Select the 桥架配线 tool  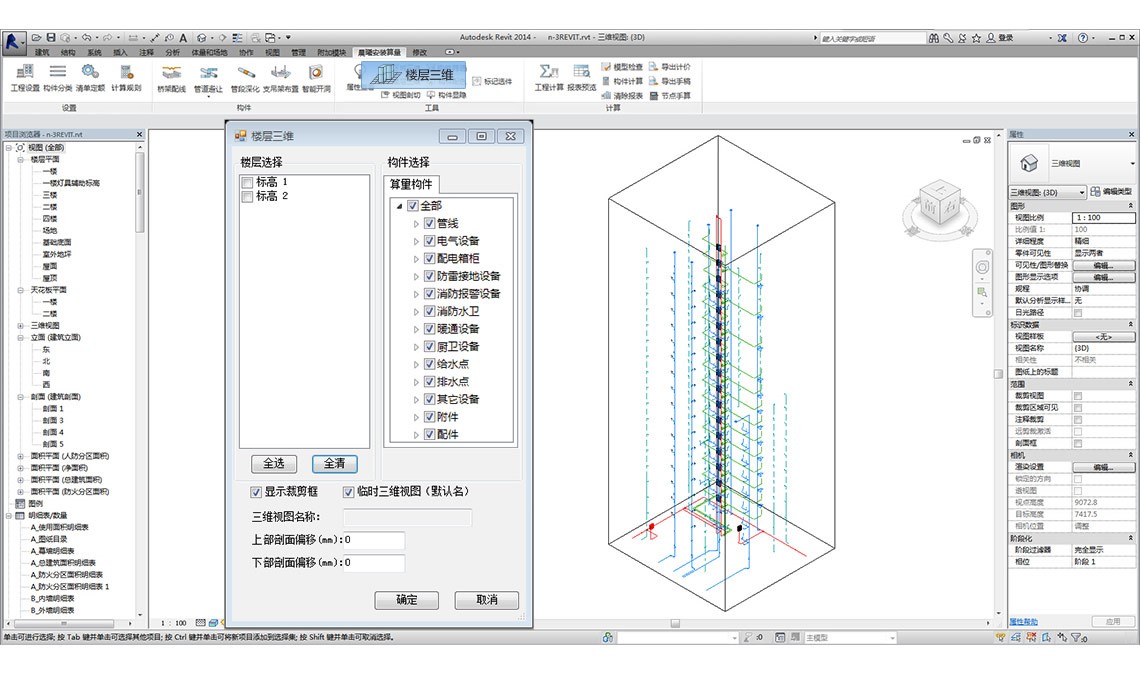click(x=172, y=76)
